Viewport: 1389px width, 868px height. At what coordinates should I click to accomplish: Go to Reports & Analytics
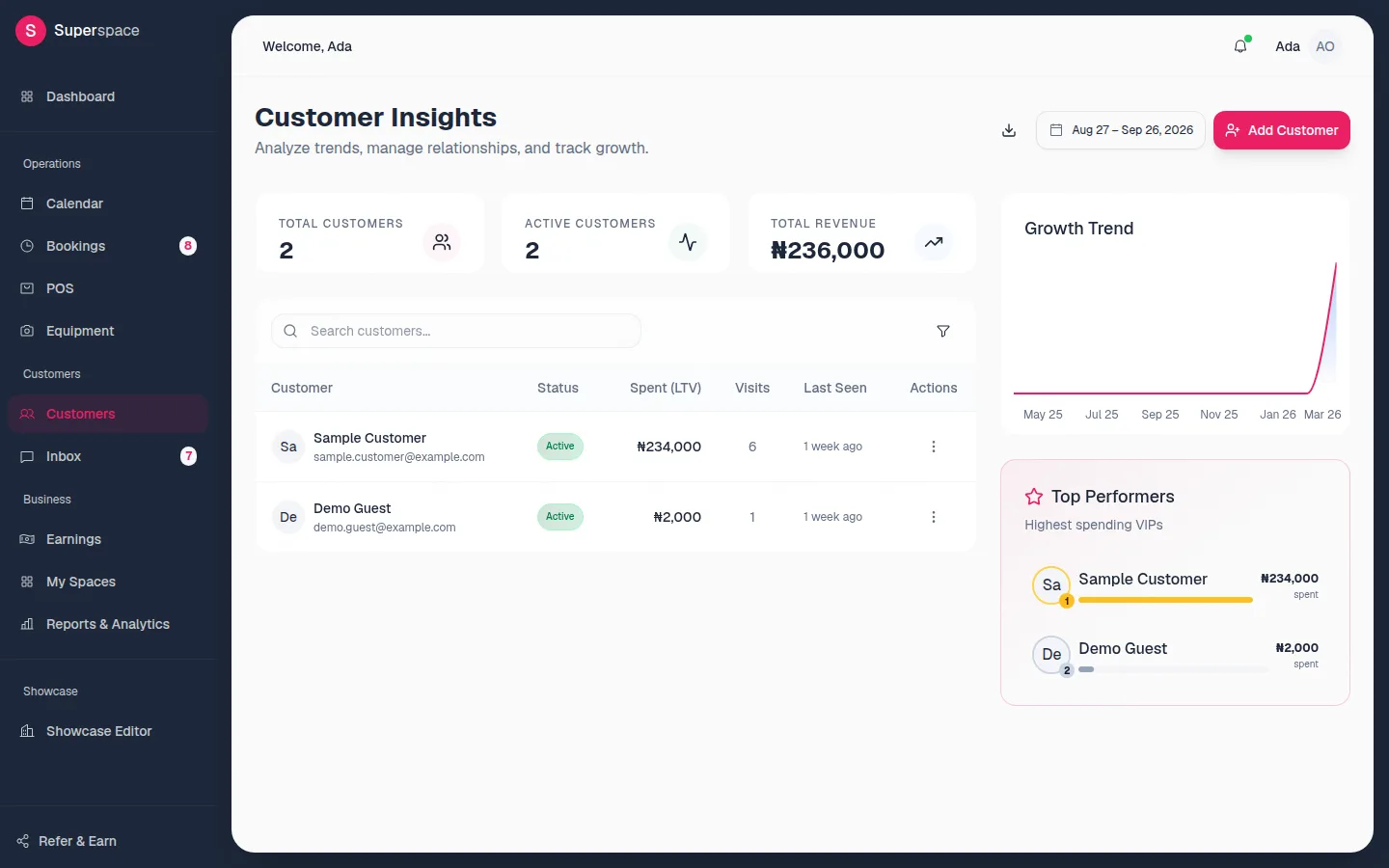coord(108,624)
